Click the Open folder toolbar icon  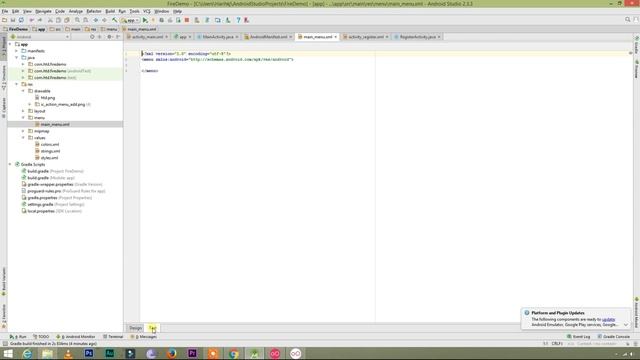coord(4,20)
